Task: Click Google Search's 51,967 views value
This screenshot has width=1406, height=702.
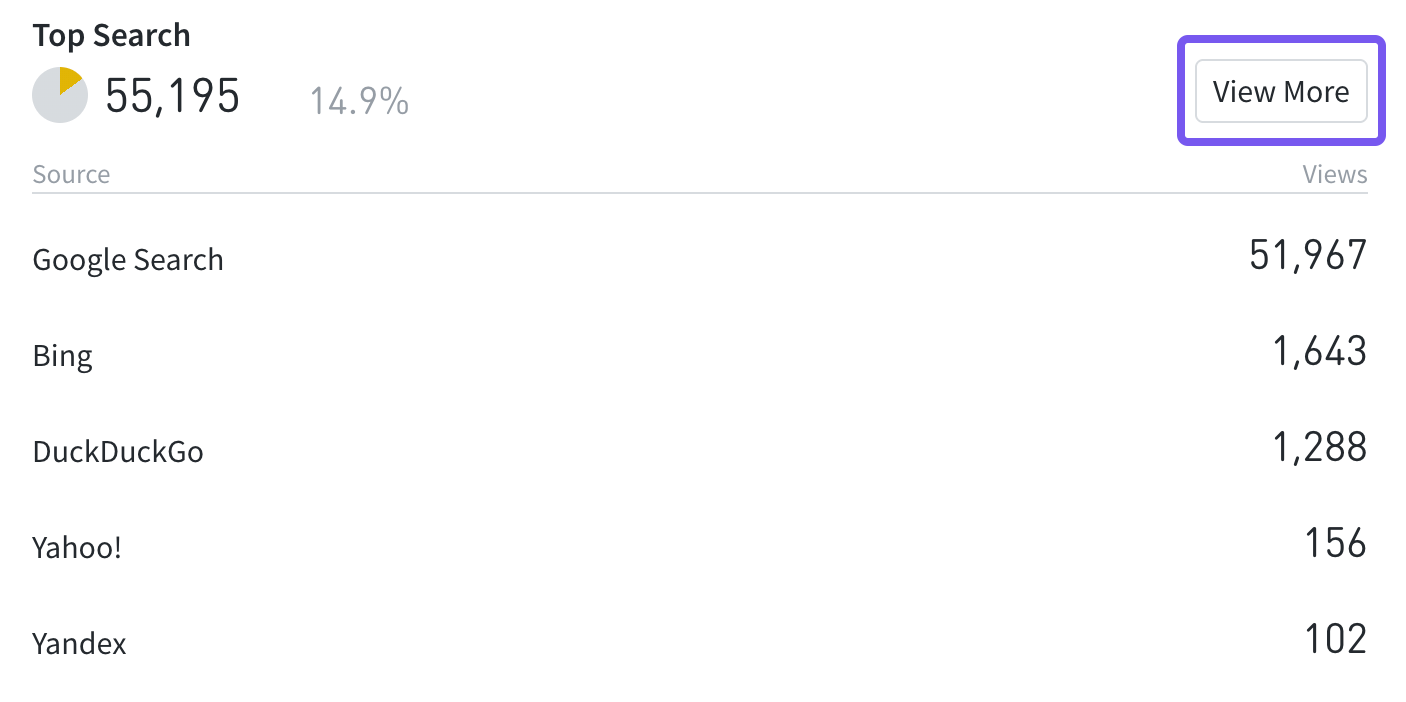Action: (x=1307, y=256)
